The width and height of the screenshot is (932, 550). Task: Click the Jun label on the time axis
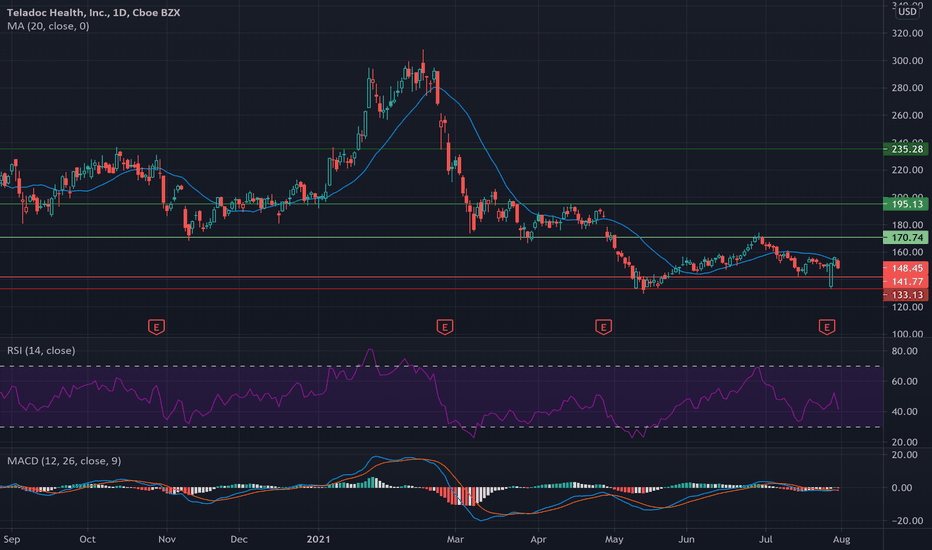(x=687, y=539)
